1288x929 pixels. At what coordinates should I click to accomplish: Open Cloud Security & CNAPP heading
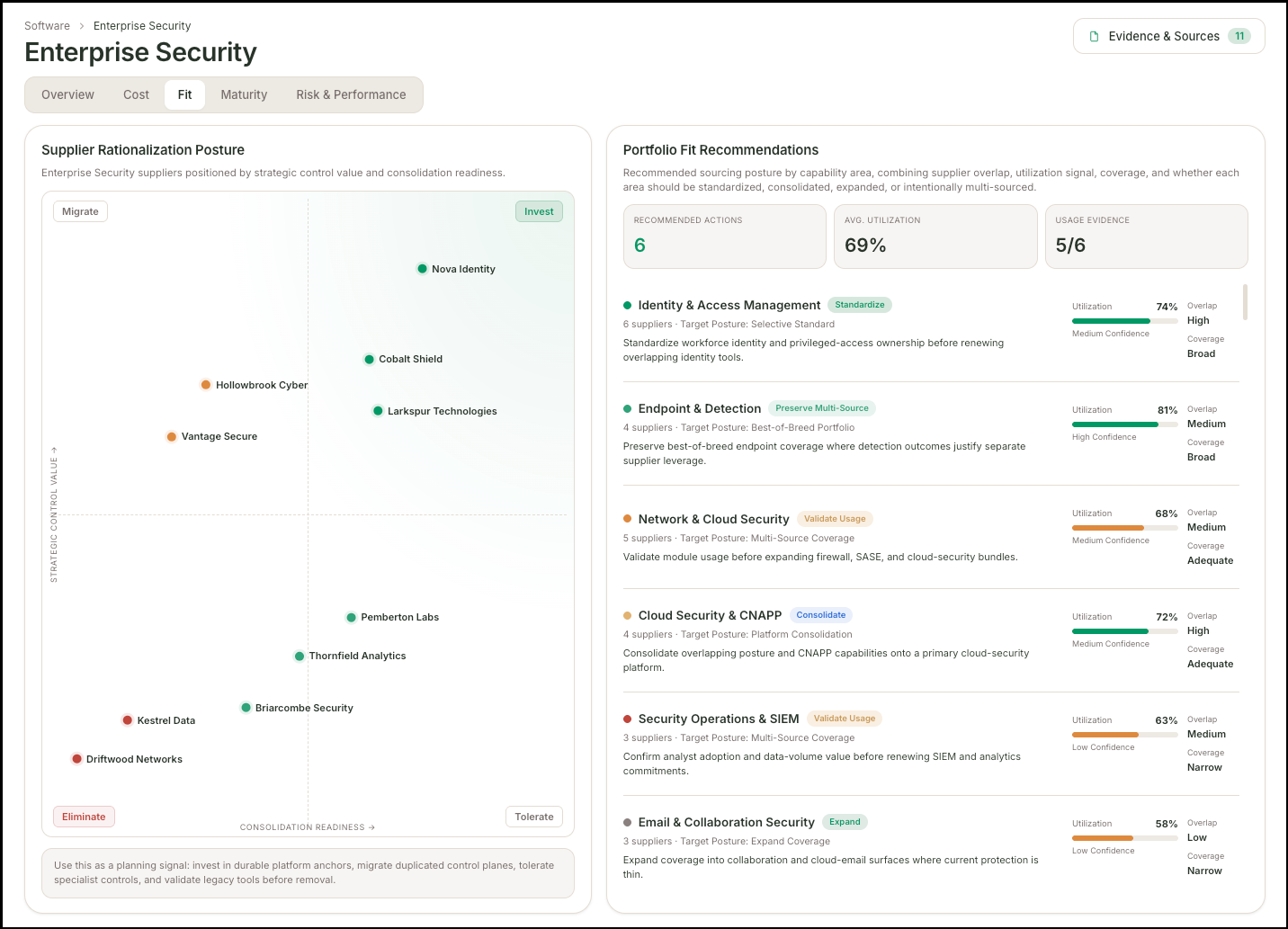pos(711,616)
